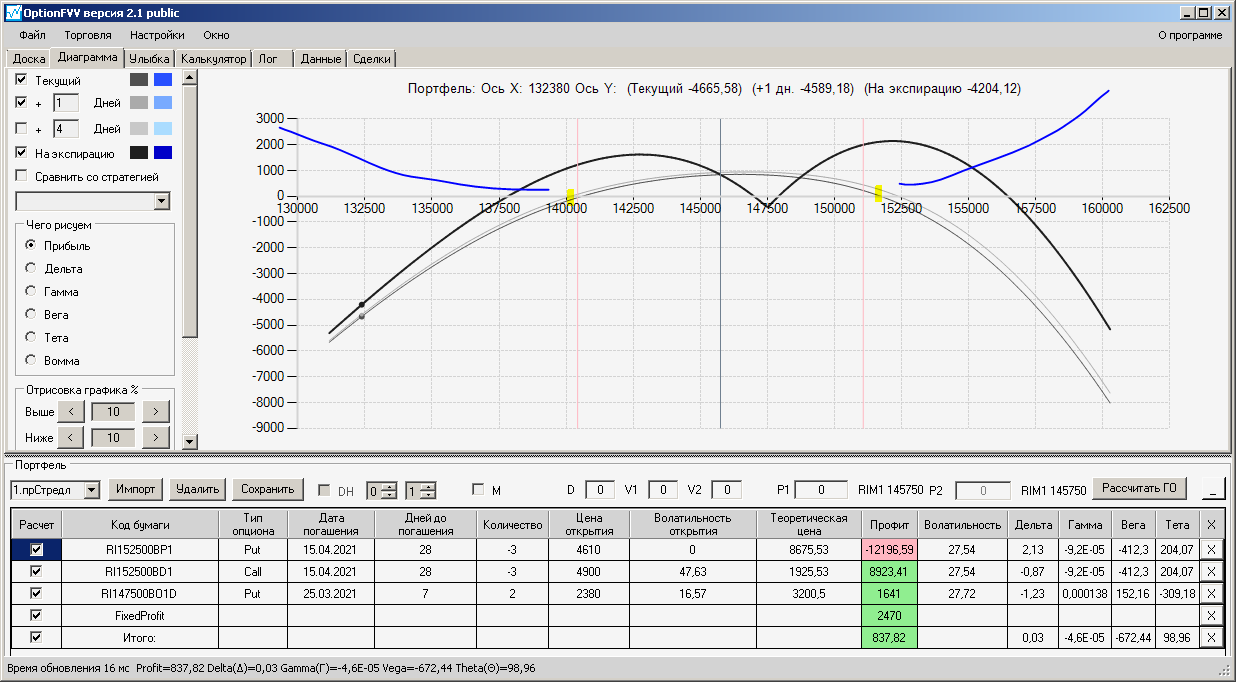
Task: Click the X in the FixedProfit row
Action: click(x=1211, y=615)
